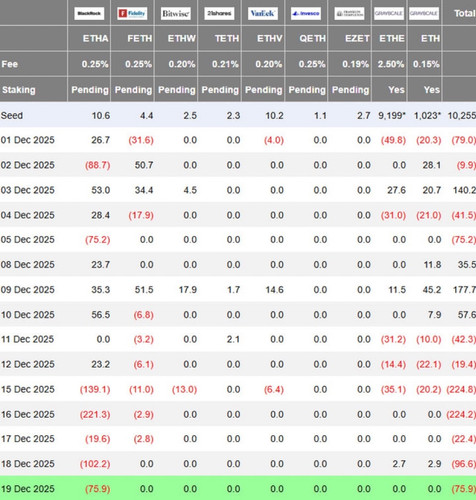The width and height of the screenshot is (476, 500).
Task: Click the Staking 'Pending' under ETHA
Action: 90,90
